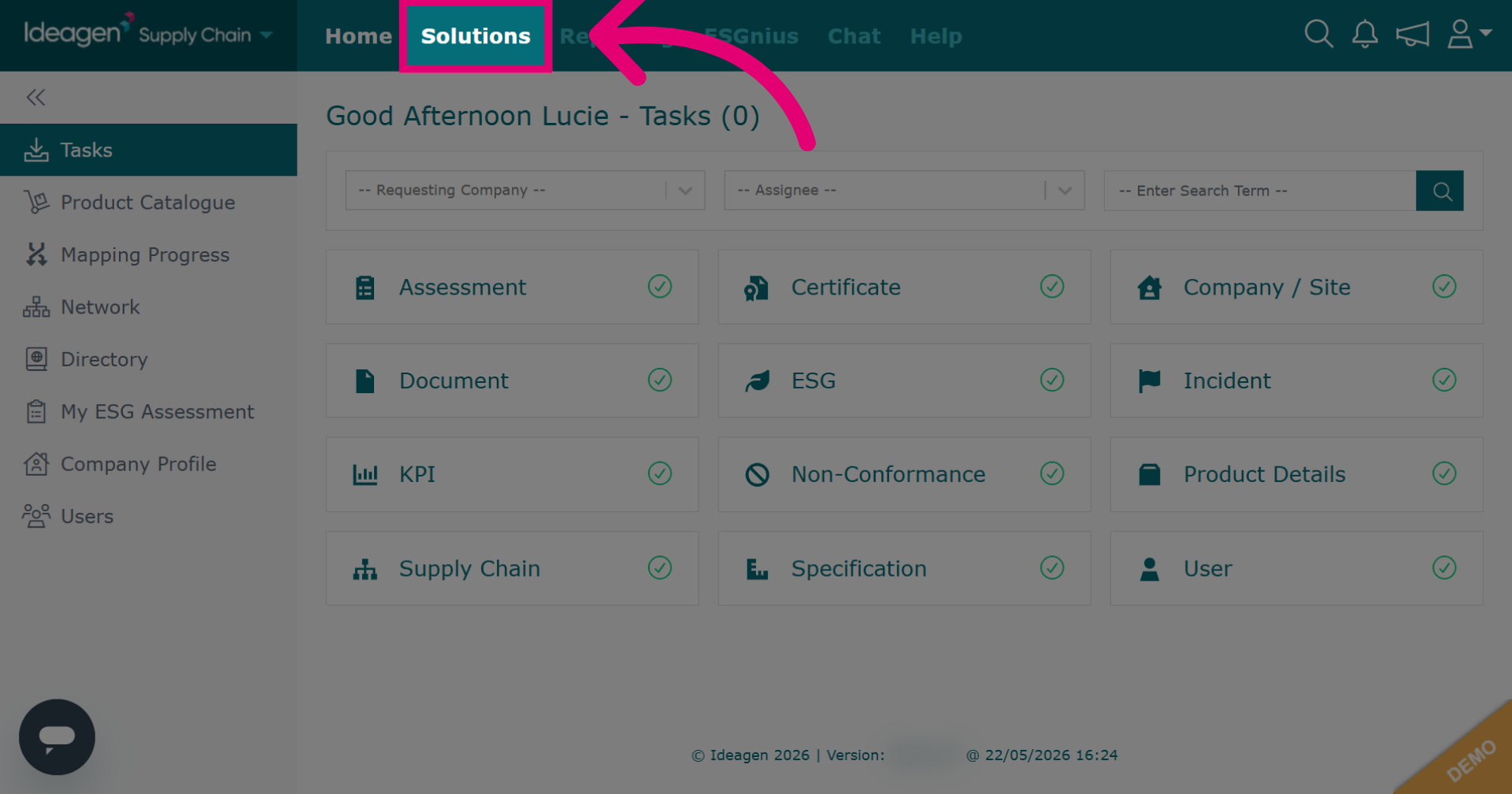The image size is (1512, 794).
Task: Click the Product Details box icon
Action: pos(1150,474)
